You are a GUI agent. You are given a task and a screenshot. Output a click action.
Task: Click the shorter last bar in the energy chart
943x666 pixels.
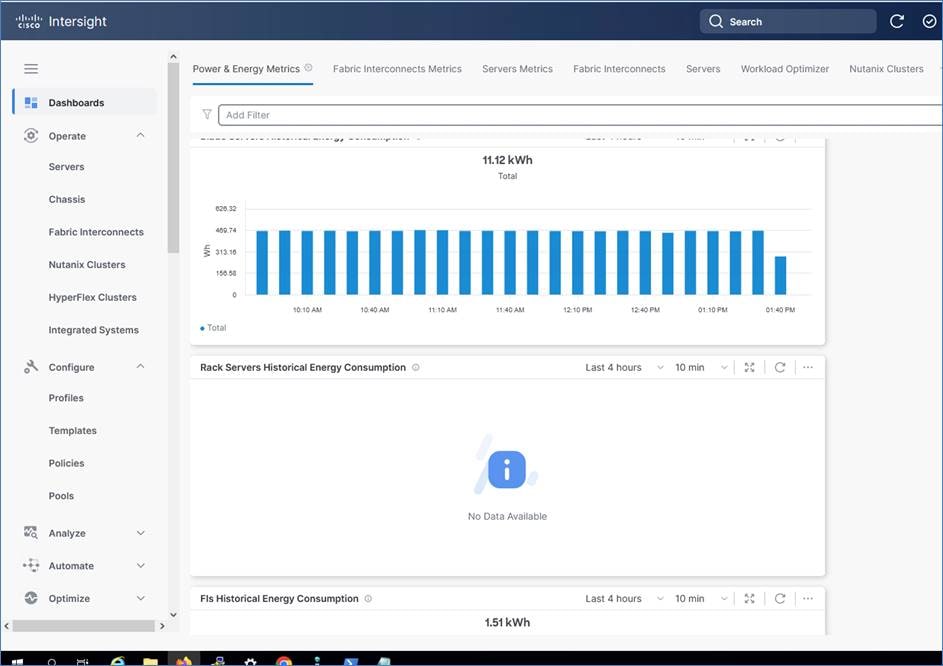pyautogui.click(x=780, y=276)
